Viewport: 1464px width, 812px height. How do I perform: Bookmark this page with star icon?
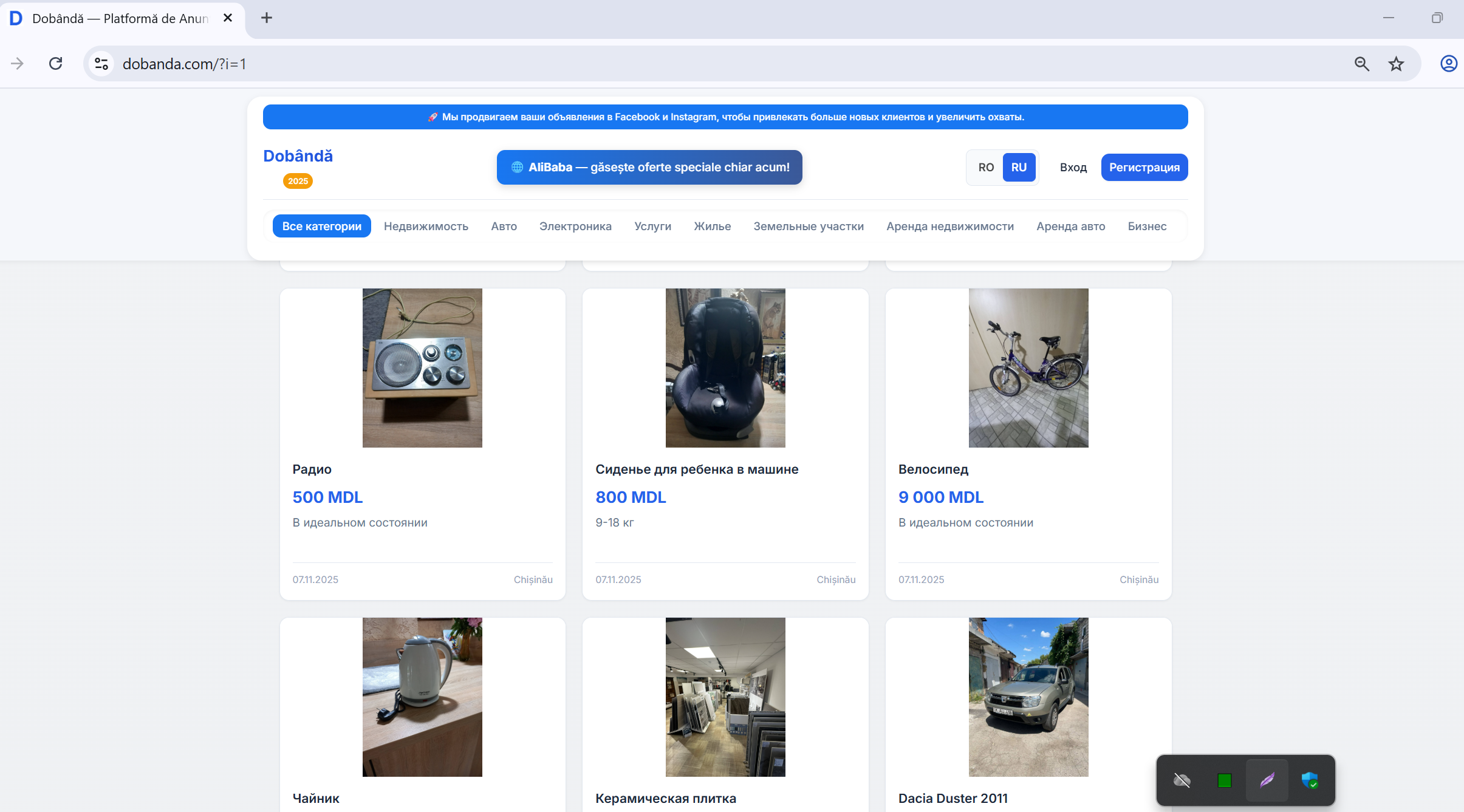coord(1396,64)
